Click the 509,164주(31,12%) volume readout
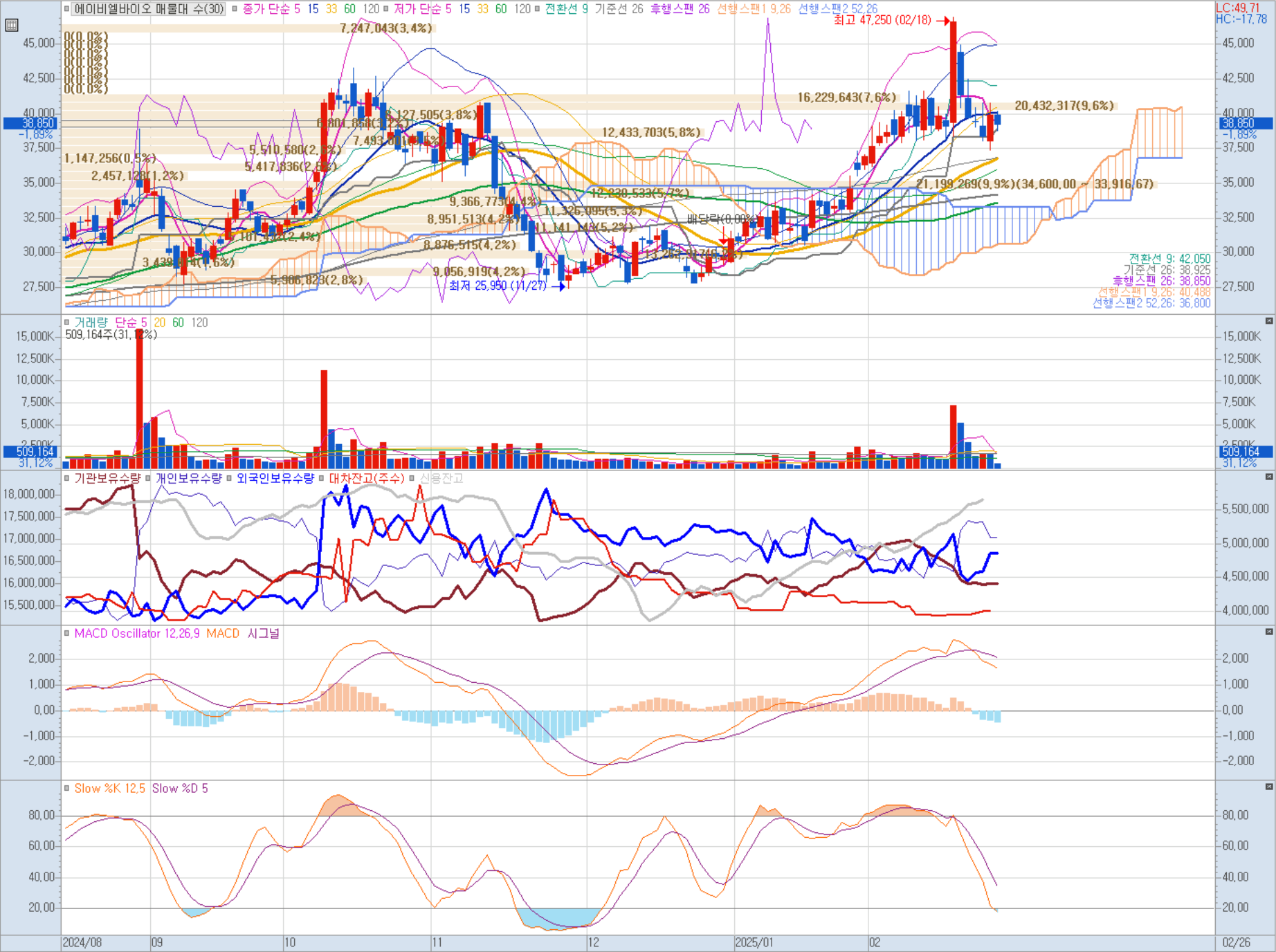 coord(111,334)
